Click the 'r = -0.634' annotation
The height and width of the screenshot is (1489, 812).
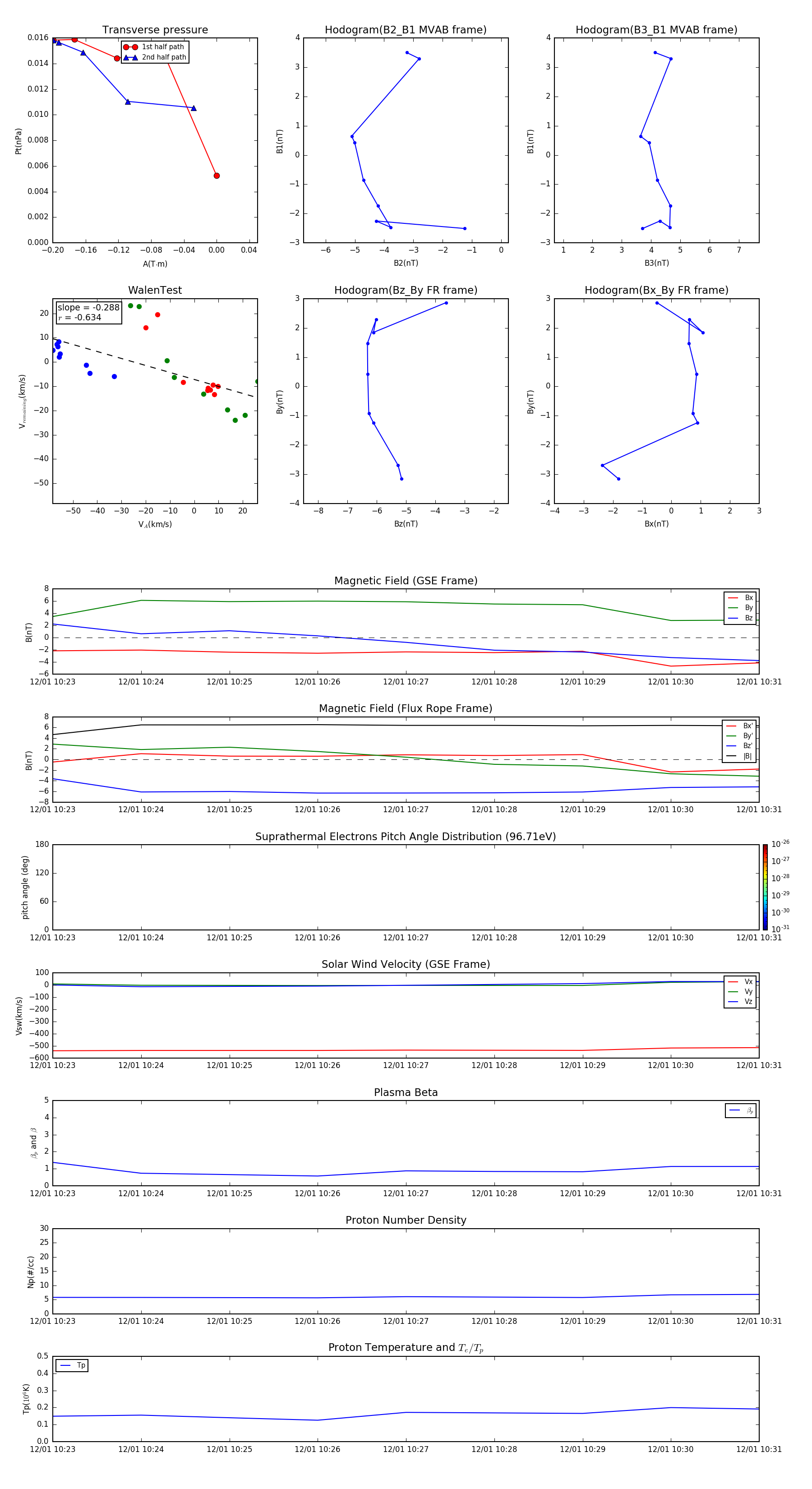(80, 317)
